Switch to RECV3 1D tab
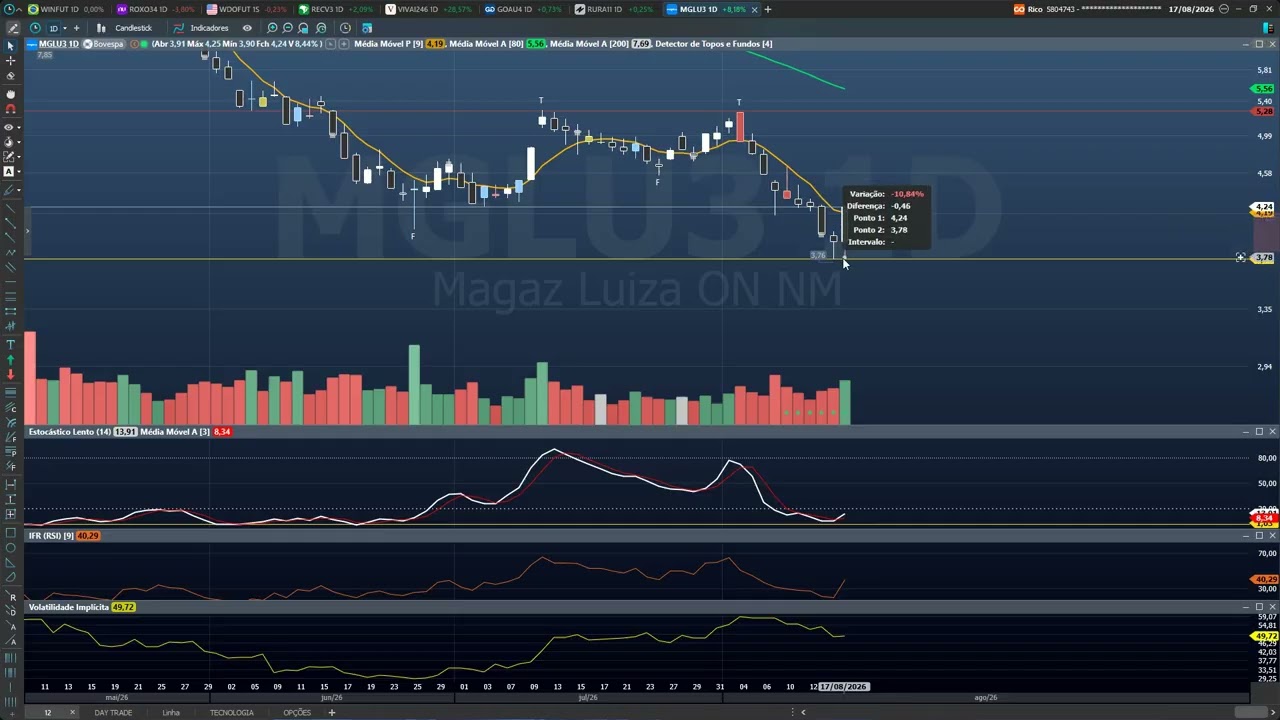Viewport: 1280px width, 720px height. coord(335,9)
